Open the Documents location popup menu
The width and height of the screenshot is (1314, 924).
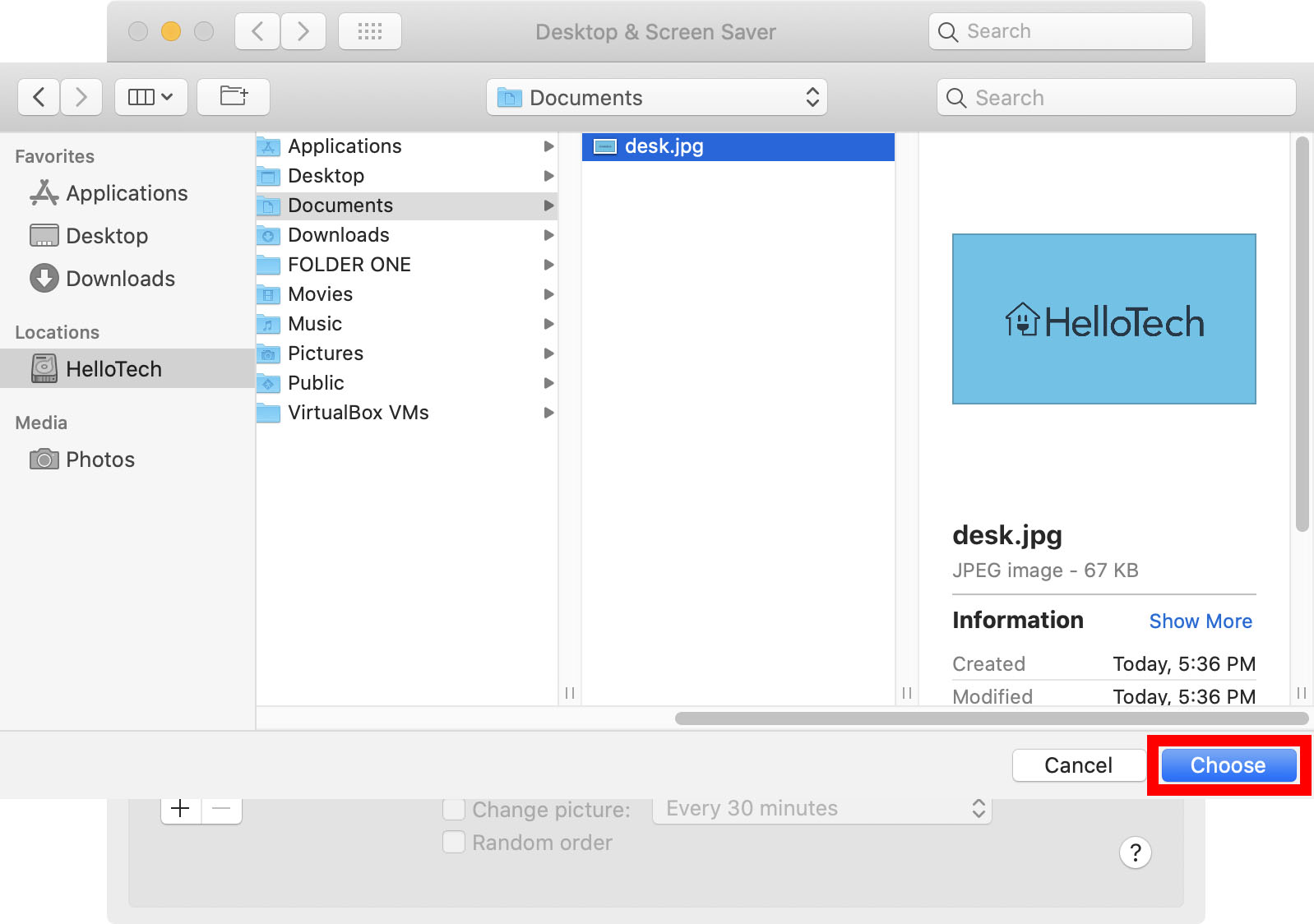point(656,98)
